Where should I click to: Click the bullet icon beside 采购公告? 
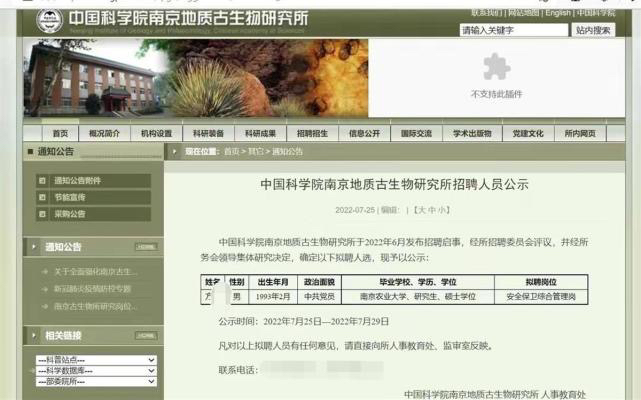click(x=42, y=214)
